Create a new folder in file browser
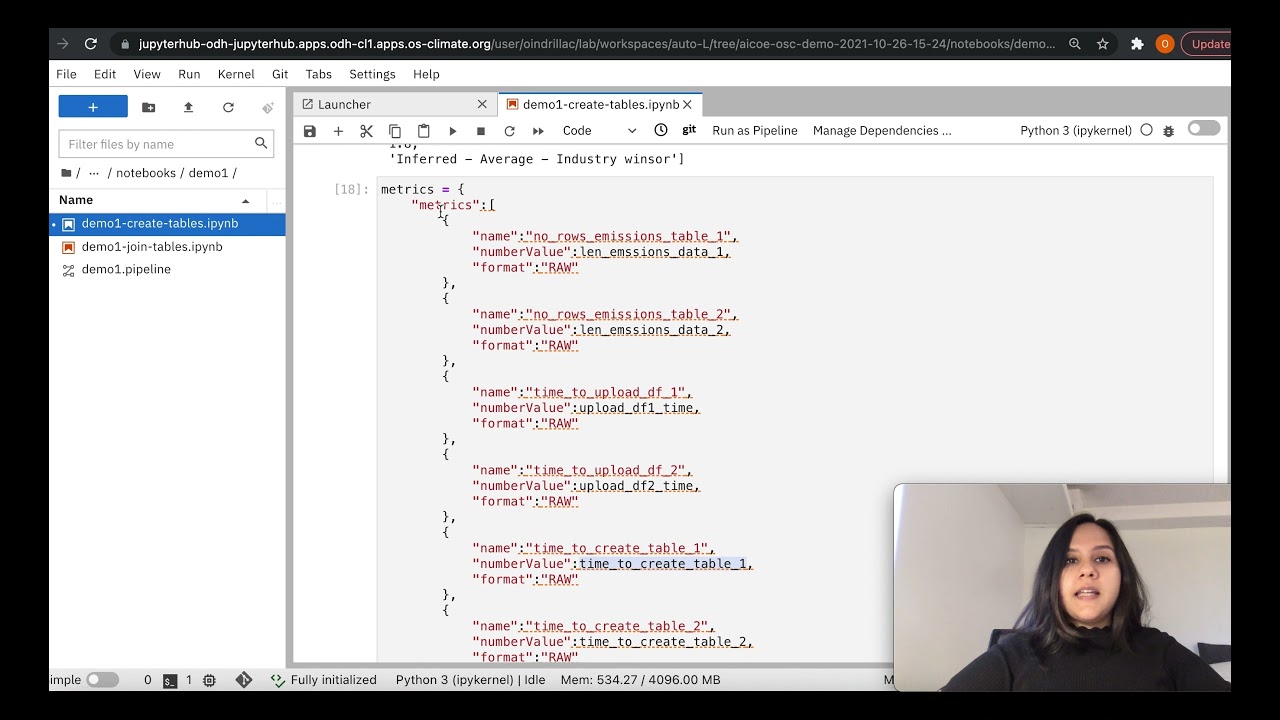The height and width of the screenshot is (720, 1280). 149,107
